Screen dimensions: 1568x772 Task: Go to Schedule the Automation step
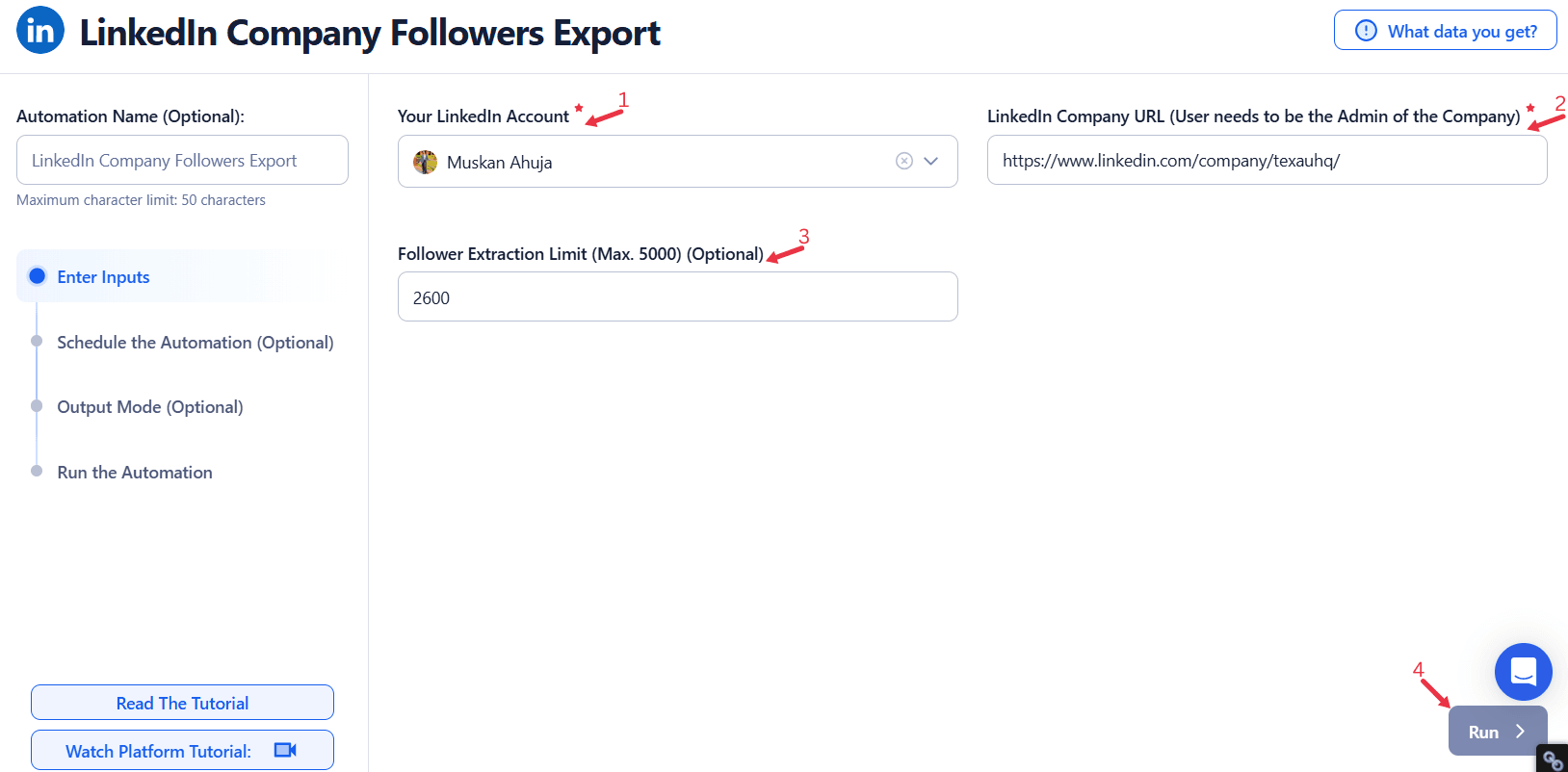click(x=195, y=343)
